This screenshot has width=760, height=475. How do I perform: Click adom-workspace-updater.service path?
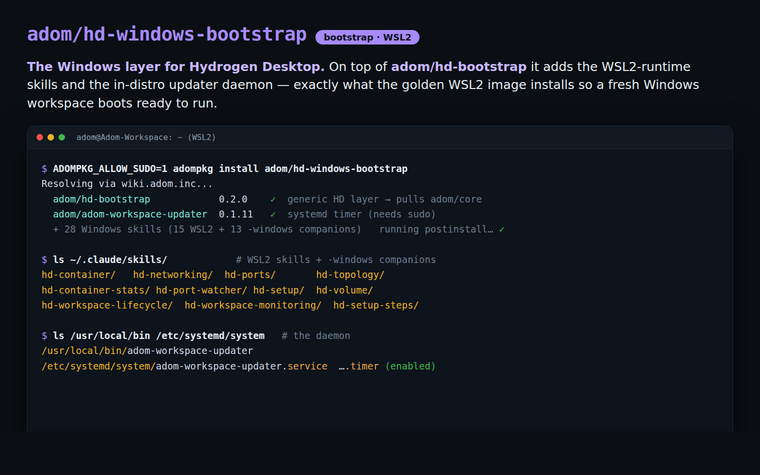[184, 366]
